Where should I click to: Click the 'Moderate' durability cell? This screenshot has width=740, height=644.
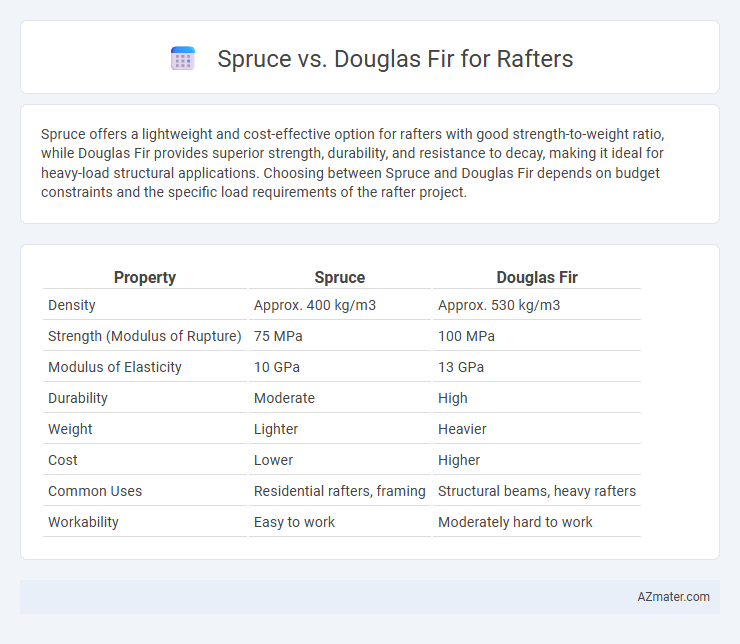pos(284,398)
